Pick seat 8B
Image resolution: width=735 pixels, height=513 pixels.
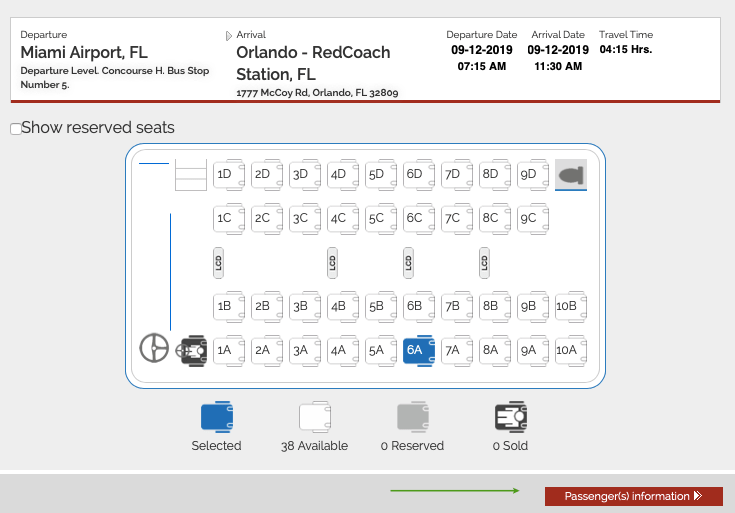tap(495, 307)
